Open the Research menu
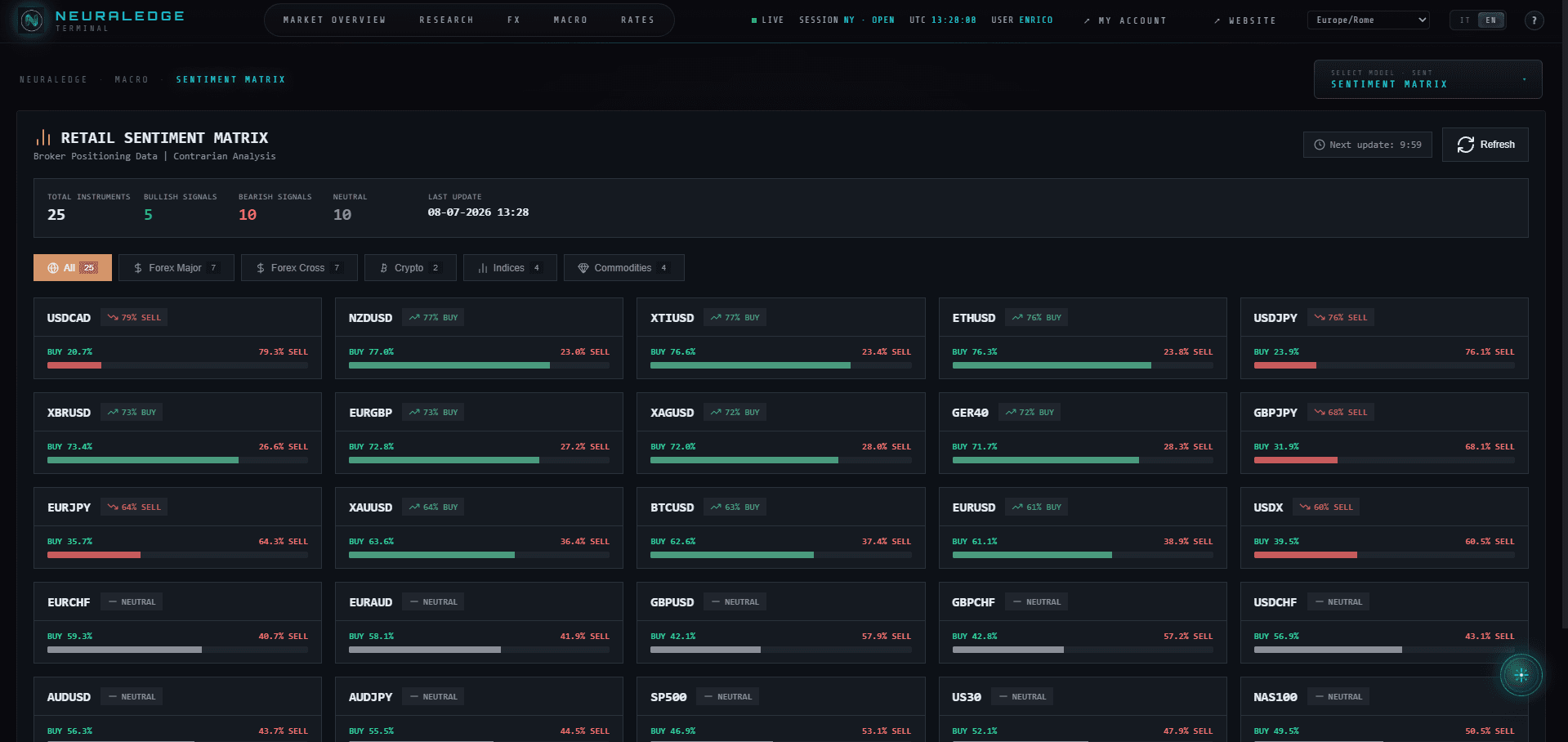This screenshot has height=742, width=1568. click(446, 20)
